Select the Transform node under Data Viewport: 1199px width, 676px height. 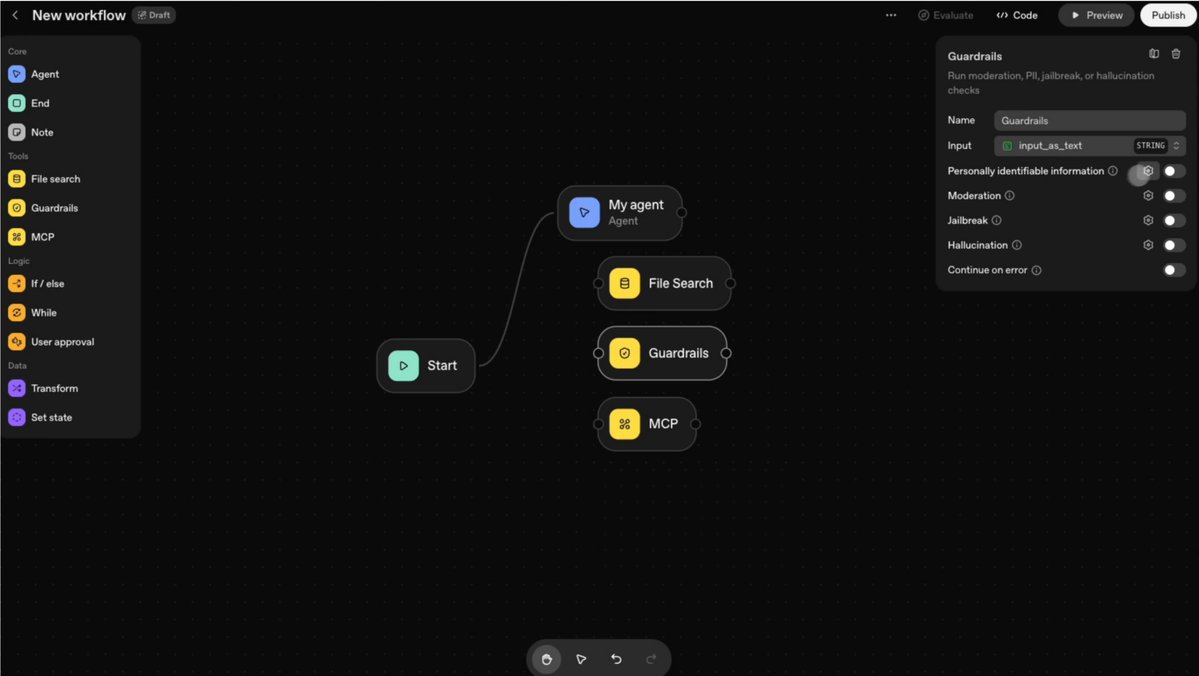click(x=54, y=388)
